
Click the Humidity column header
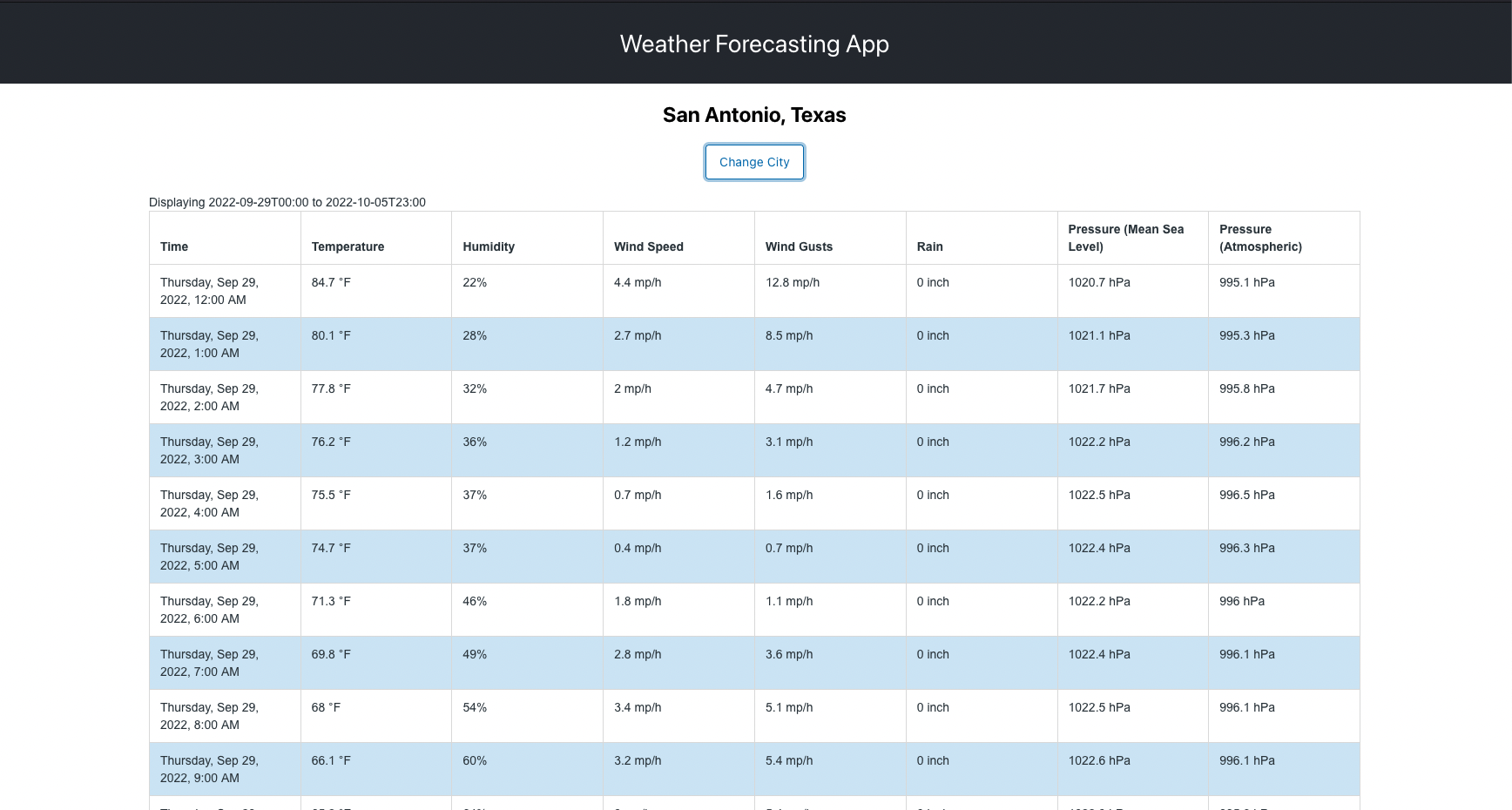point(489,246)
